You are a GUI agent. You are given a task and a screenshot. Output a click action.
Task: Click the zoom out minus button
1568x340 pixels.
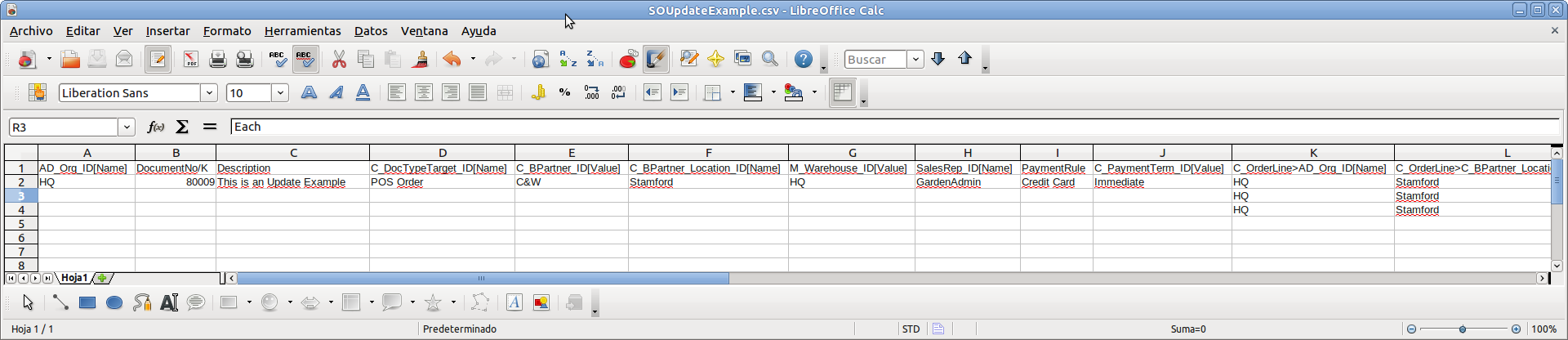pos(1410,329)
